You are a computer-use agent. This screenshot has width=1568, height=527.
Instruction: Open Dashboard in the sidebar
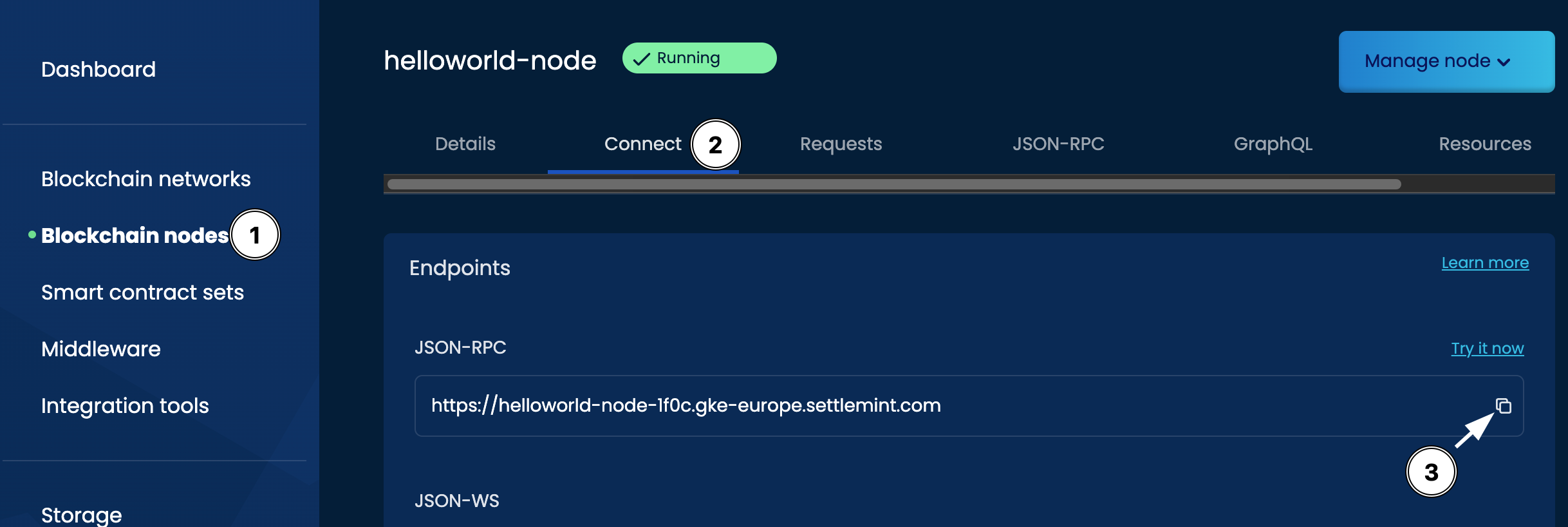[98, 69]
